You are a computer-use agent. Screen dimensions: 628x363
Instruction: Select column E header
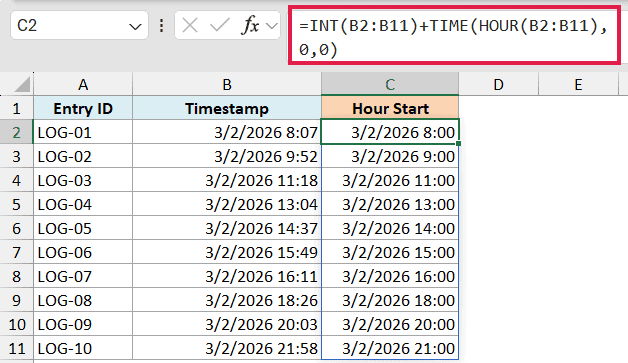click(x=578, y=85)
